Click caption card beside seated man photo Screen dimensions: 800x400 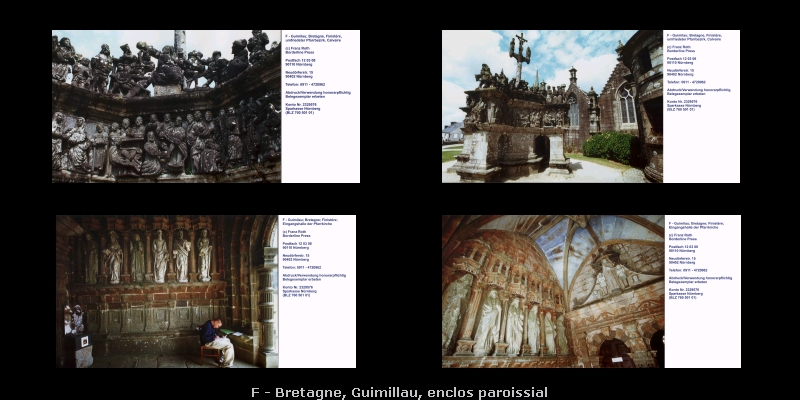pyautogui.click(x=317, y=291)
